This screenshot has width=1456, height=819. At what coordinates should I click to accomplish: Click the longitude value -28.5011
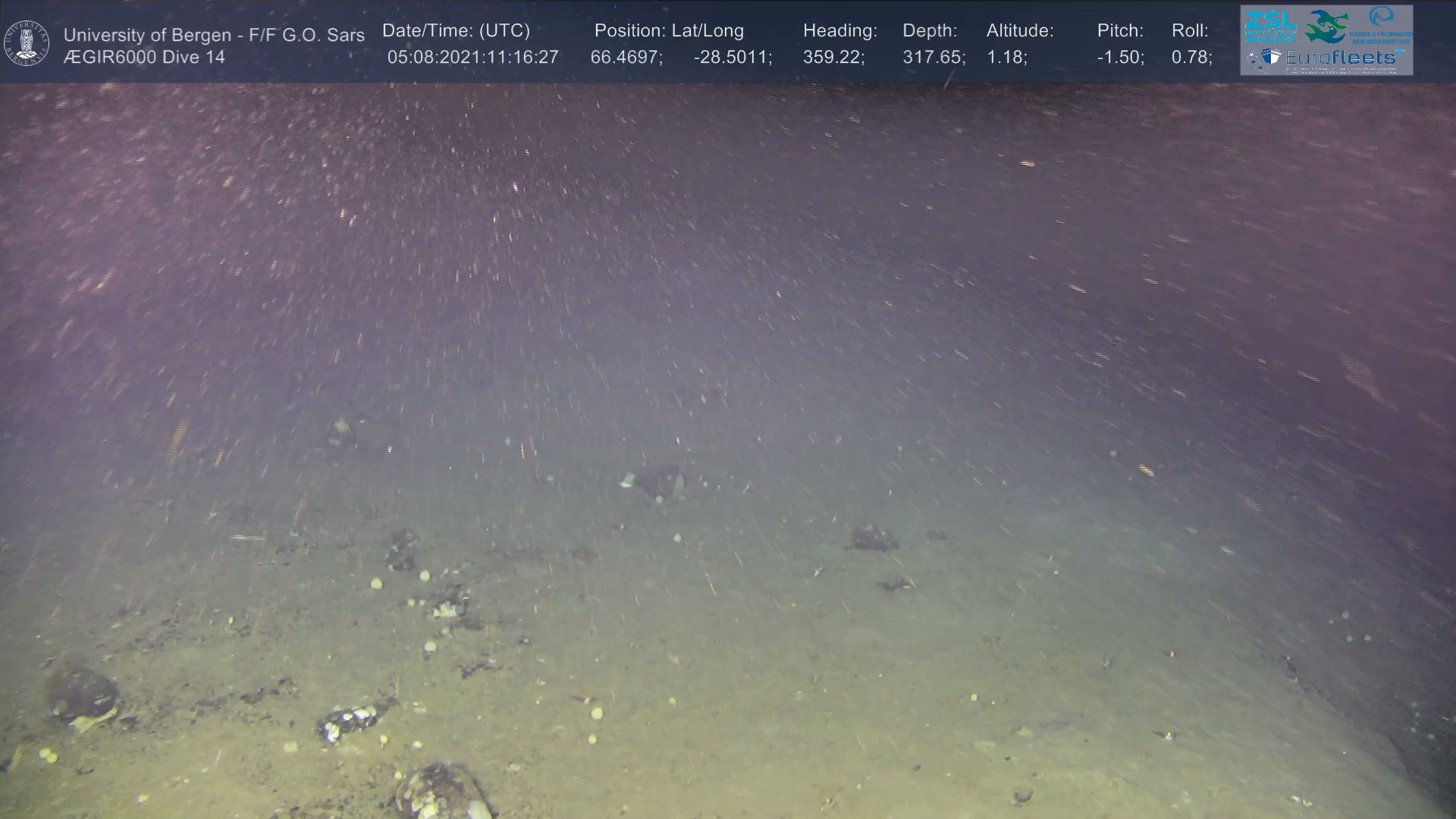pos(732,57)
